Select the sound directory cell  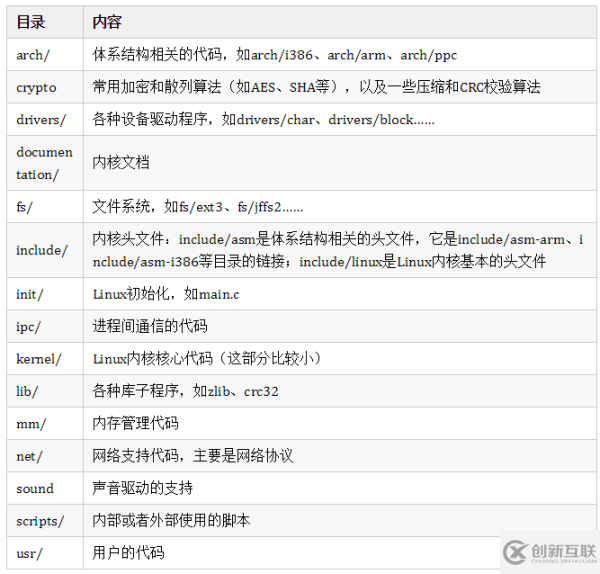(45, 488)
